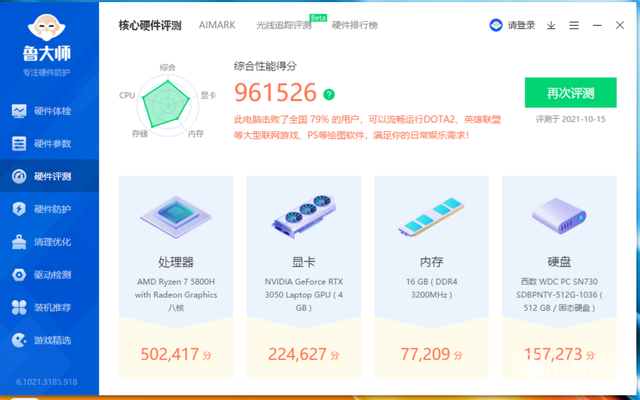Click the graphics card illustration
This screenshot has height=400, width=640.
(304, 216)
